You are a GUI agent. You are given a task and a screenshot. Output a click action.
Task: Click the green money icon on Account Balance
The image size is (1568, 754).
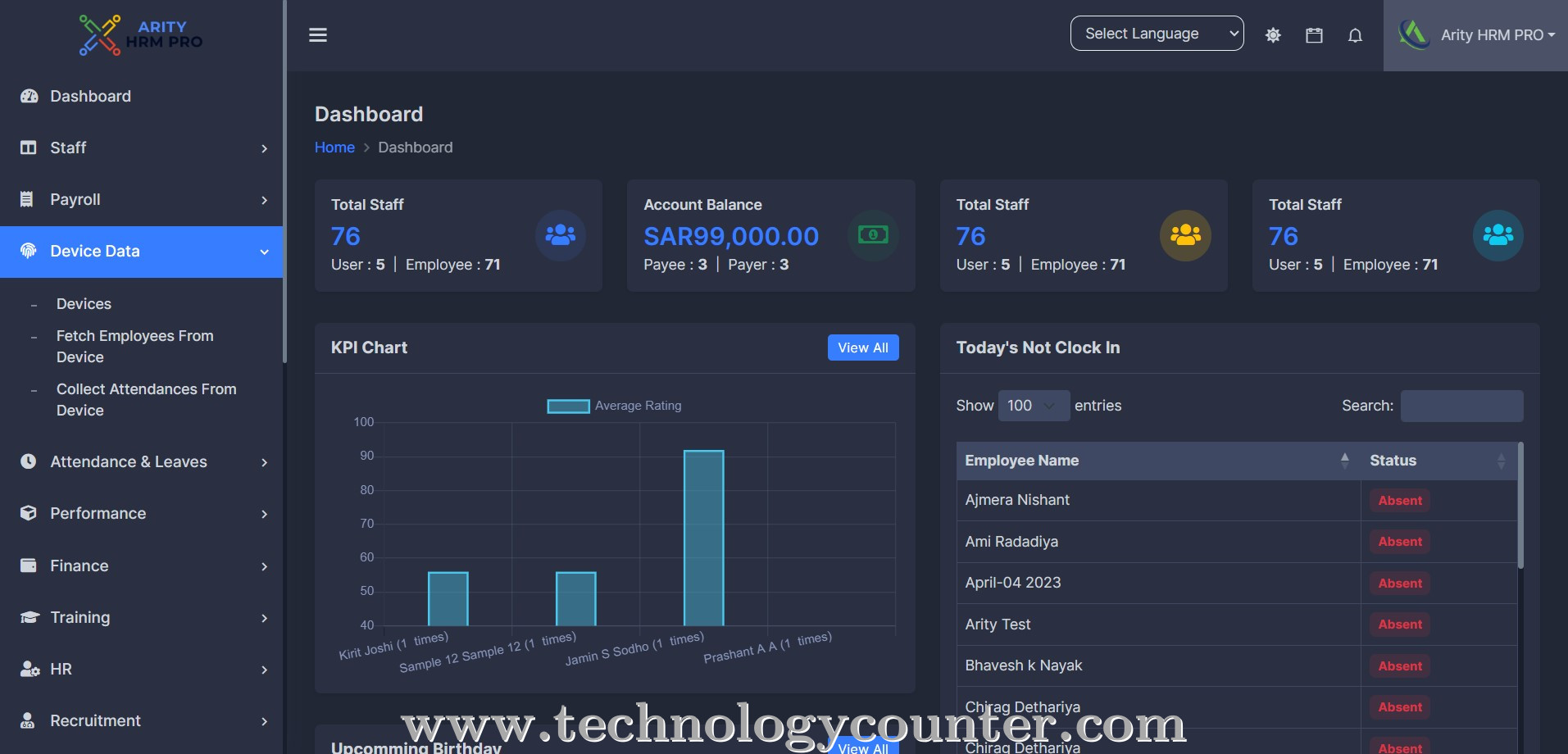click(x=873, y=235)
